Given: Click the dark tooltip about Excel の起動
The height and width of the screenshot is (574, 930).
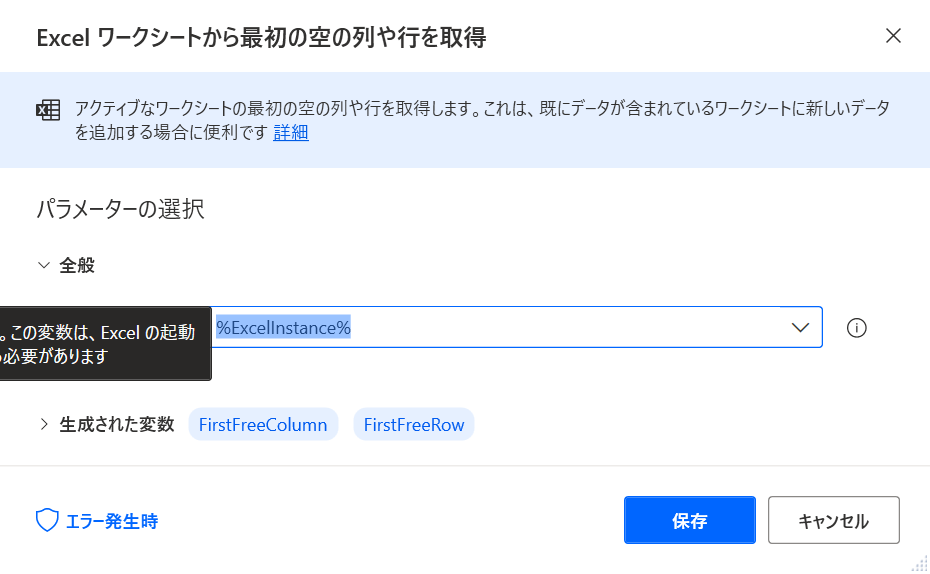Looking at the screenshot, I should 106,343.
